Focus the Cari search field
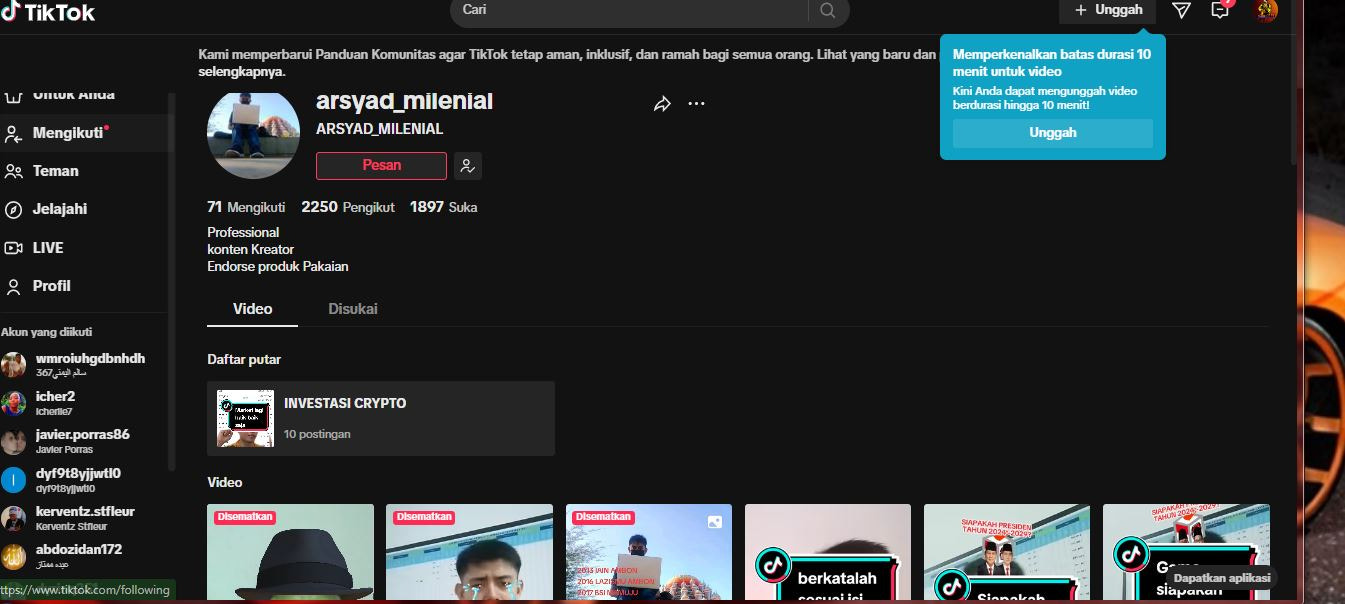 (630, 10)
